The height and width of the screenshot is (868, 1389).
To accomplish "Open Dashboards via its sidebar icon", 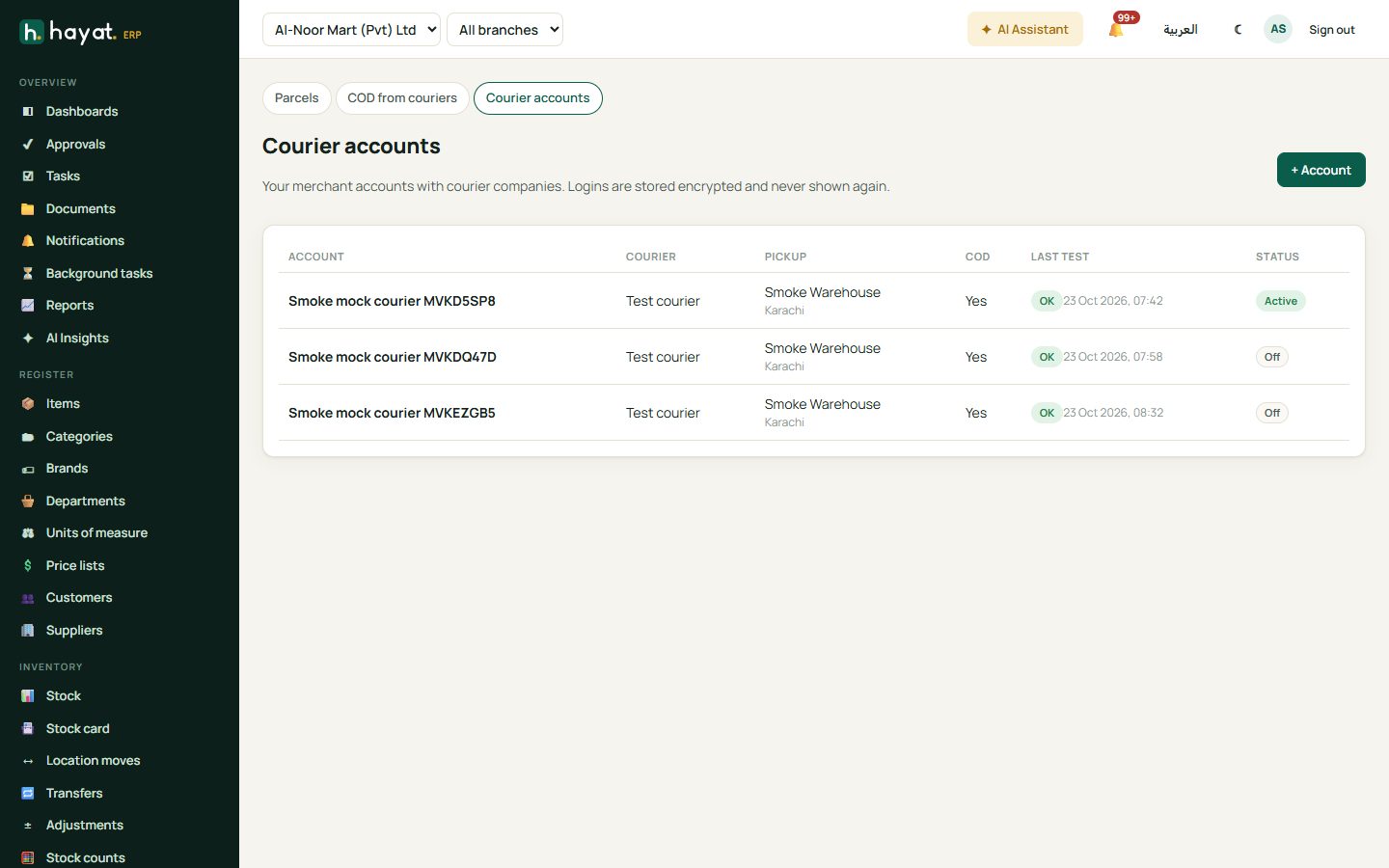I will tap(28, 112).
